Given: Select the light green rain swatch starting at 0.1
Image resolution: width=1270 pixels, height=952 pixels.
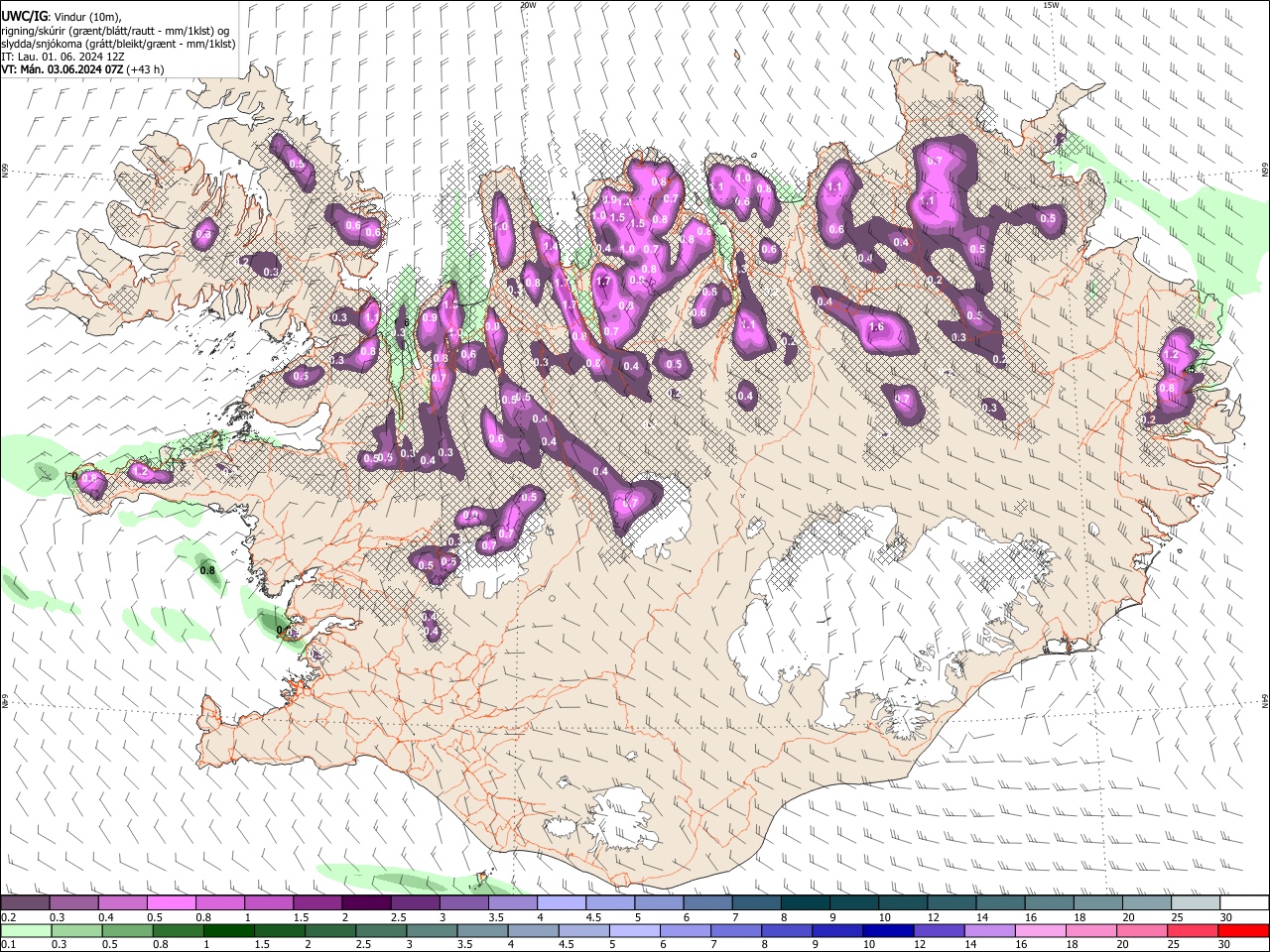Looking at the screenshot, I should click(x=27, y=930).
